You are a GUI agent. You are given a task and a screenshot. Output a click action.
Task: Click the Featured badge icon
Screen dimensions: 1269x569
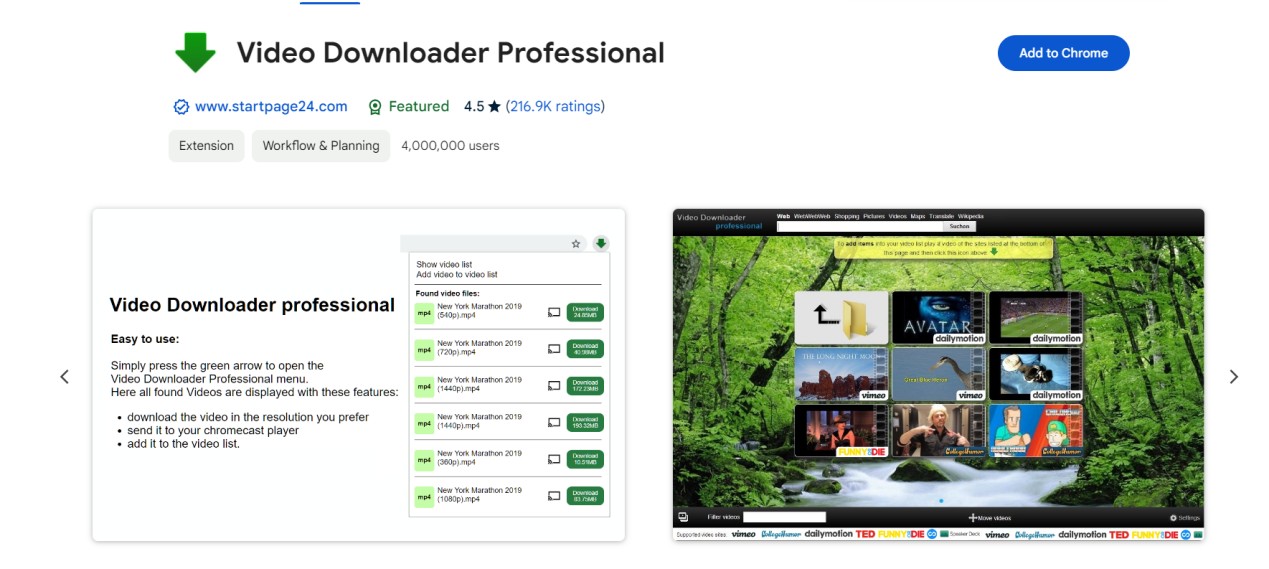pos(375,107)
